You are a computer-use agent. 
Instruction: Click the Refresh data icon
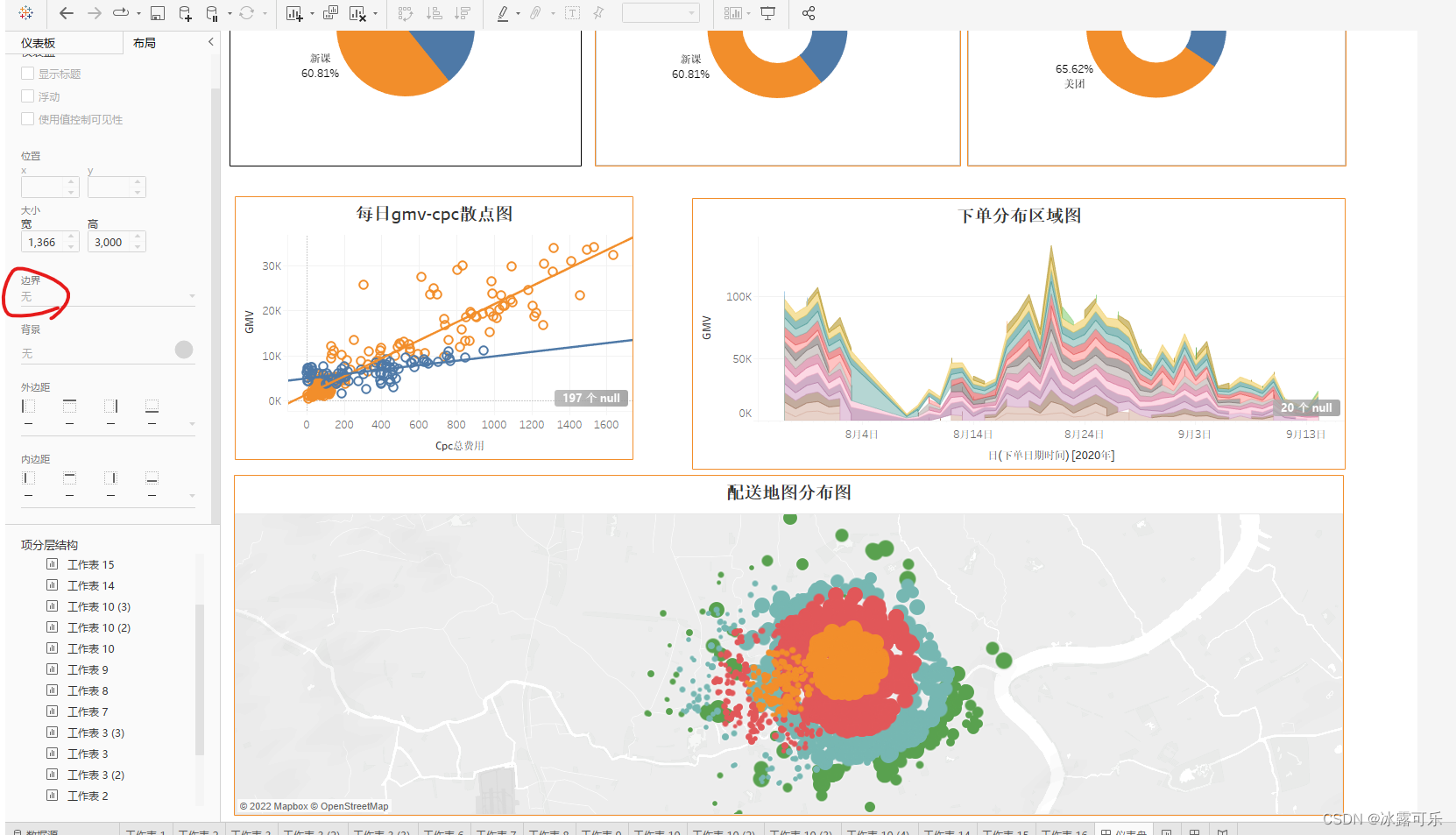point(247,13)
